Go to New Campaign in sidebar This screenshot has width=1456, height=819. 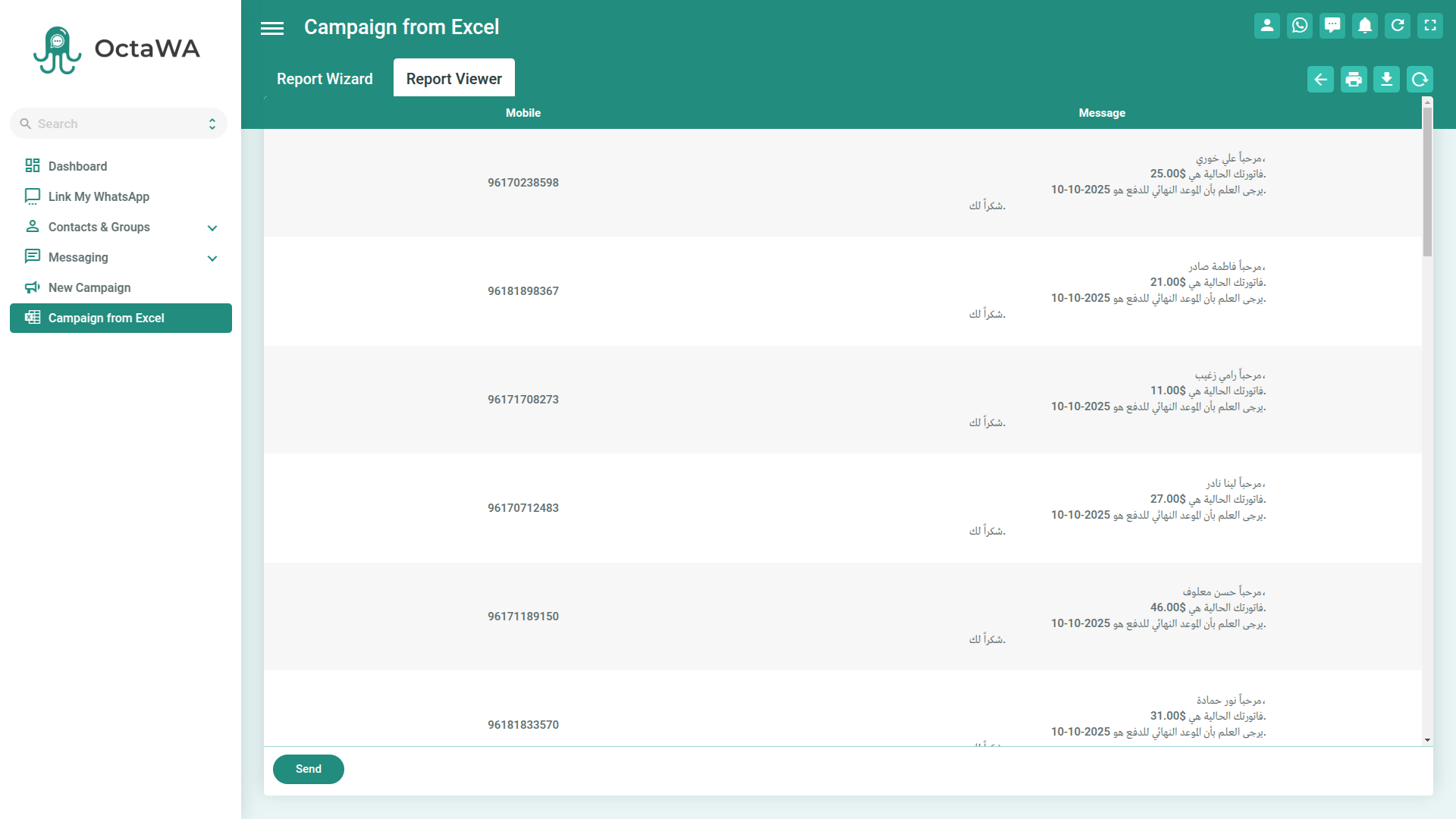[x=89, y=287]
